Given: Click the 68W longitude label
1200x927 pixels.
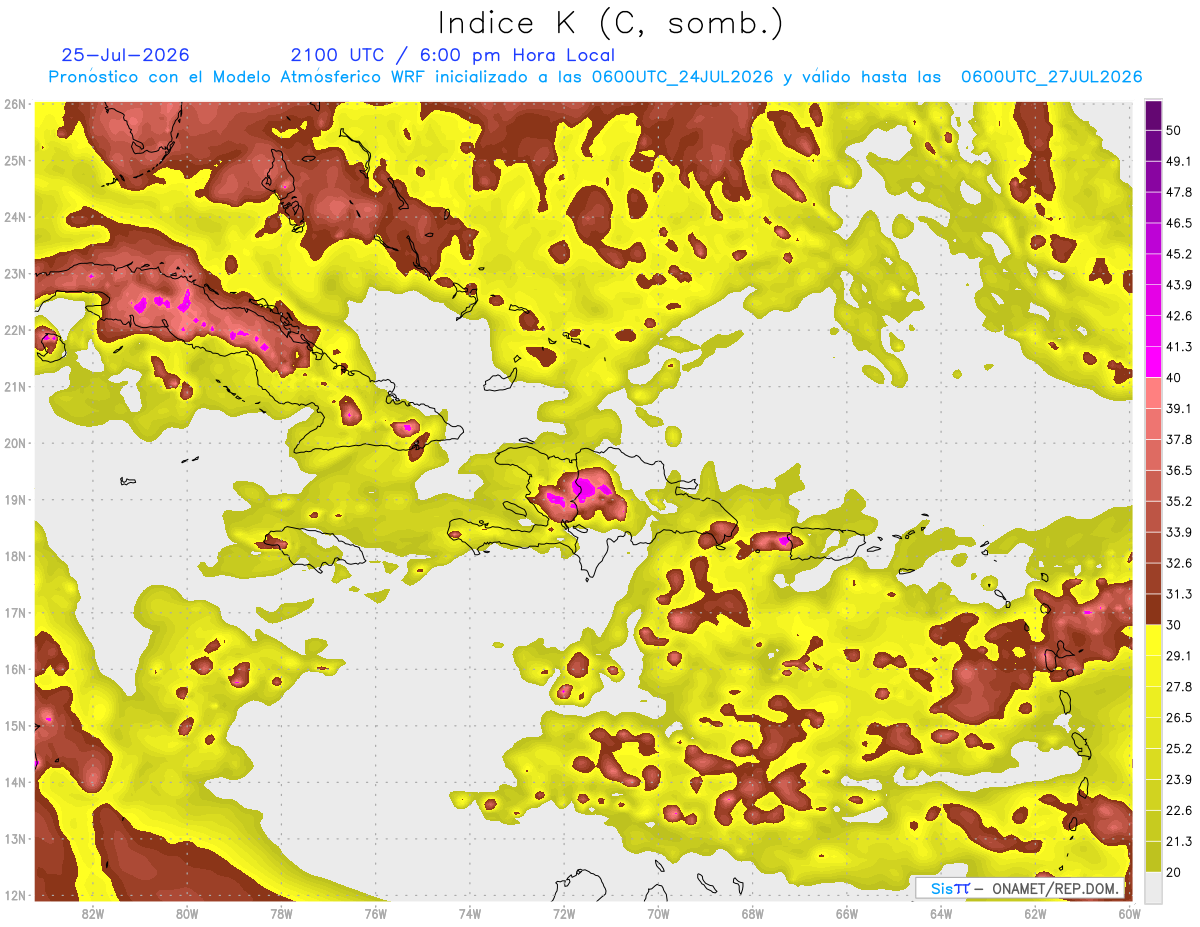Looking at the screenshot, I should click(x=752, y=913).
